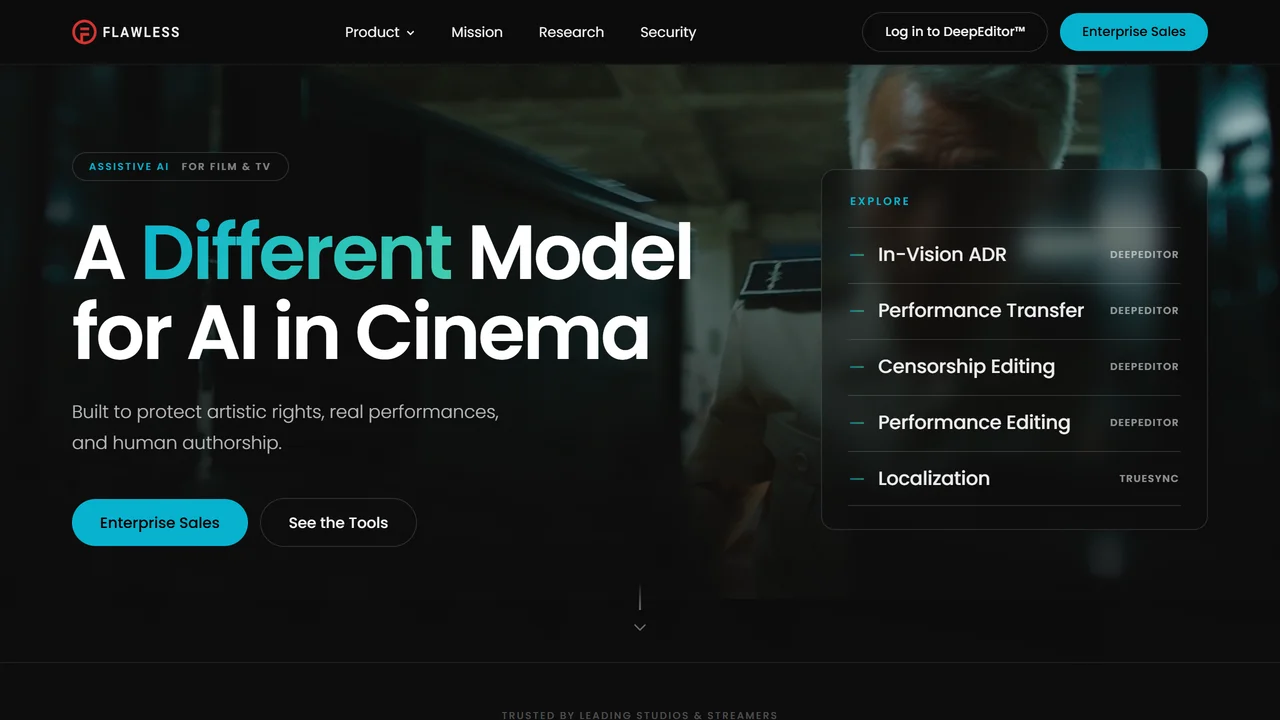Click the TRUESYNC label beside Localization

(1149, 479)
